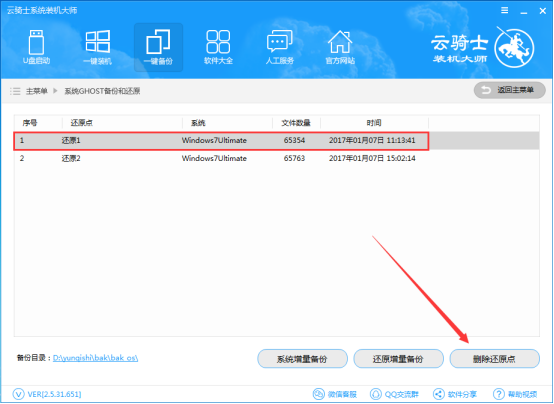Go to 主菜单 breadcrumb item

pos(36,91)
